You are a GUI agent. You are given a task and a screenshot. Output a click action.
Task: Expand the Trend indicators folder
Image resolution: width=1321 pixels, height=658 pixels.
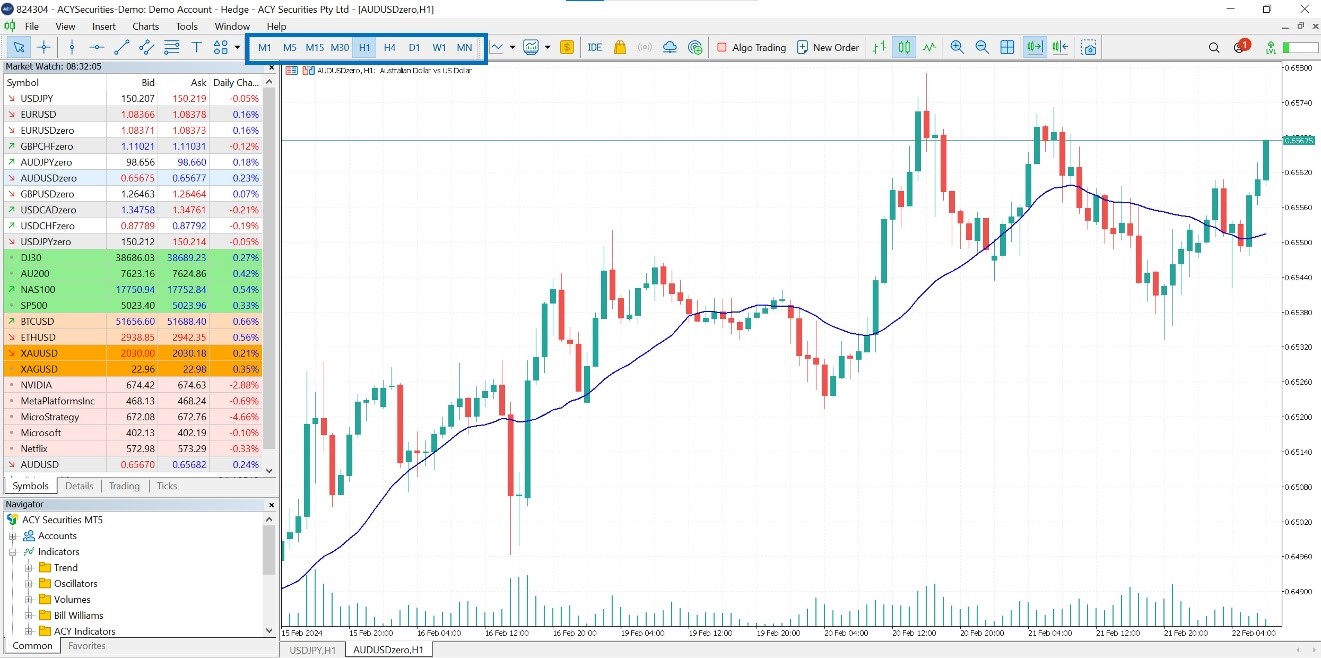click(29, 568)
